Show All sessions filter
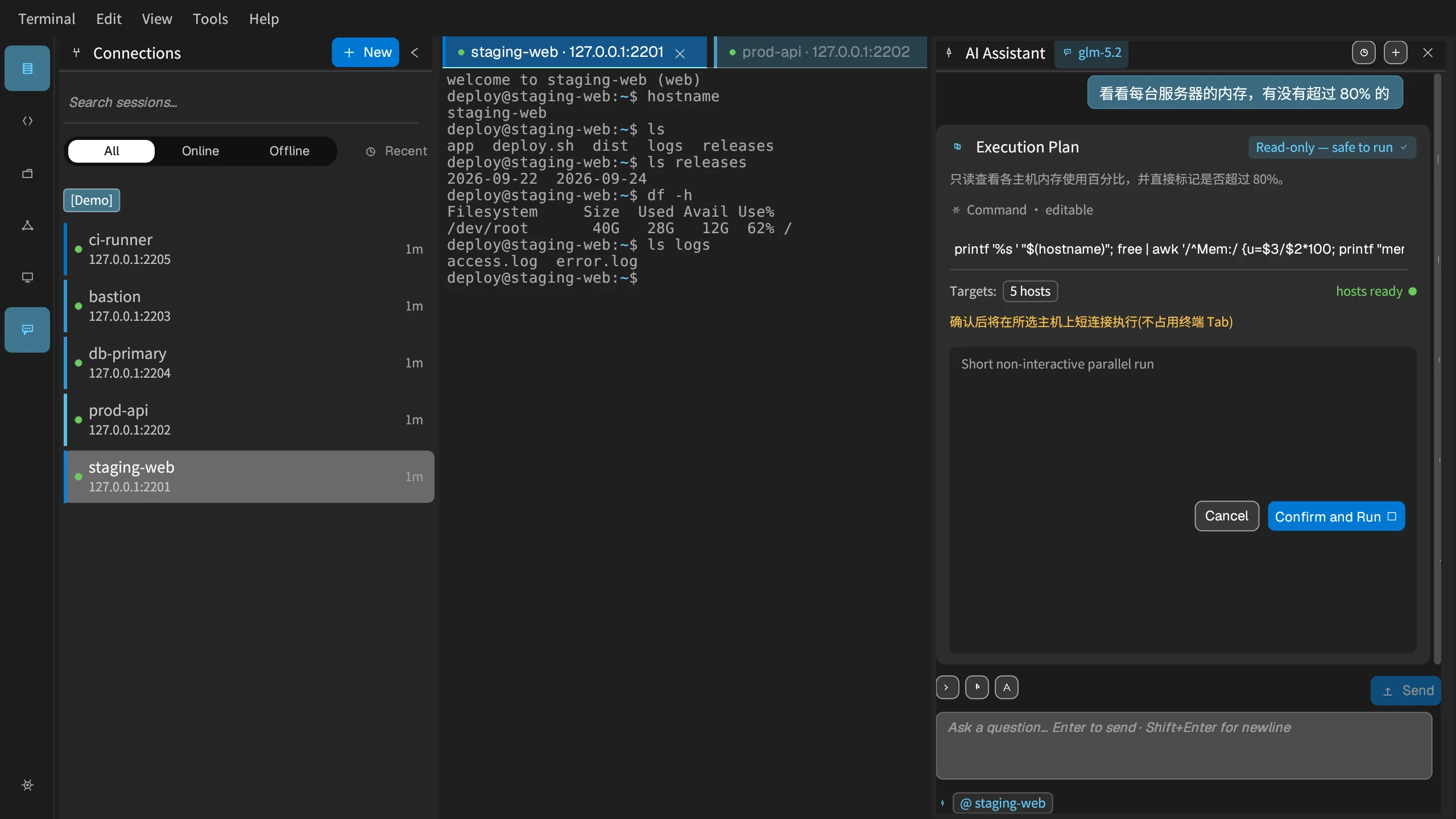Viewport: 1456px width, 819px height. pos(111,151)
